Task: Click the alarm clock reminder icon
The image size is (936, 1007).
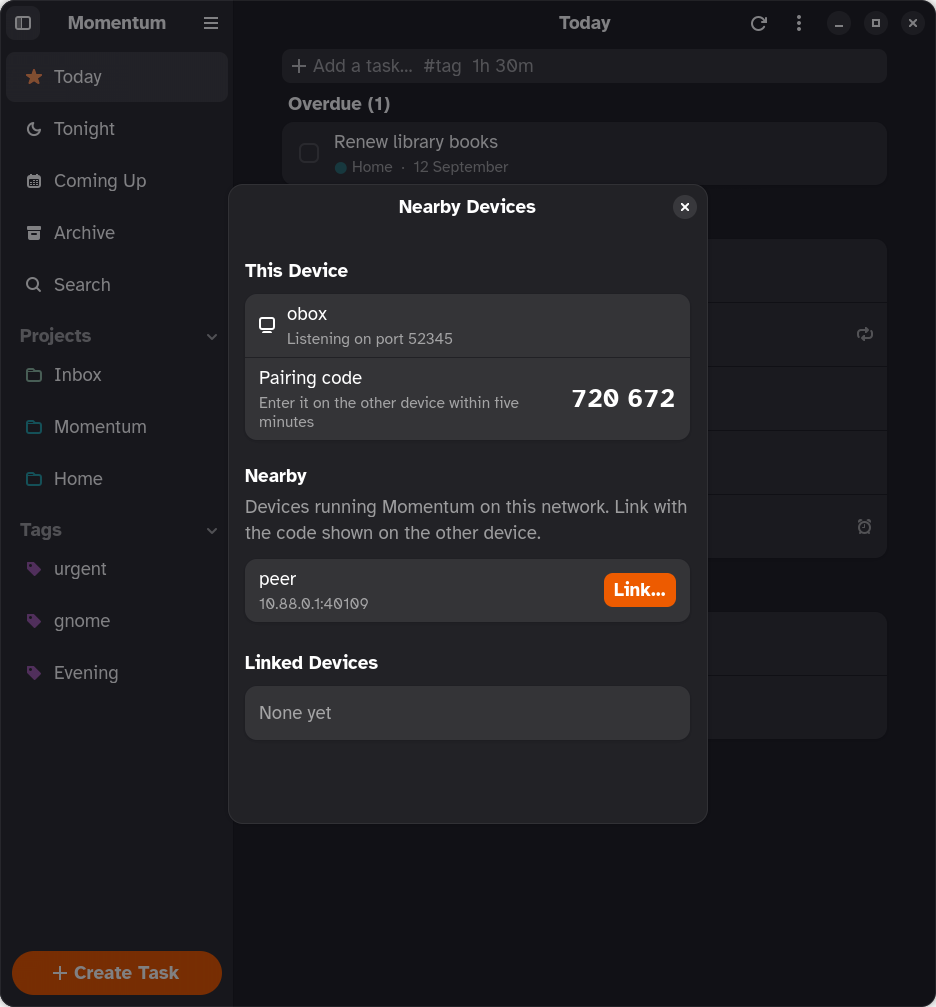Action: 865,527
